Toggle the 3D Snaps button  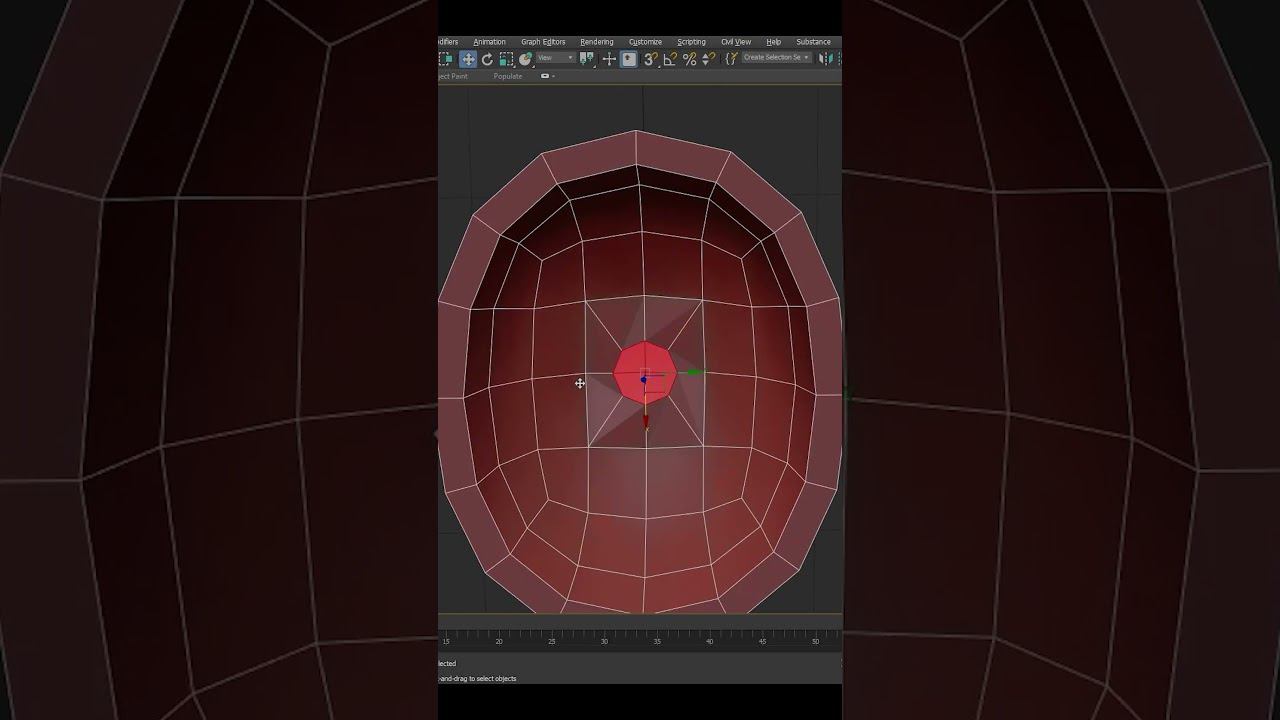tap(650, 59)
